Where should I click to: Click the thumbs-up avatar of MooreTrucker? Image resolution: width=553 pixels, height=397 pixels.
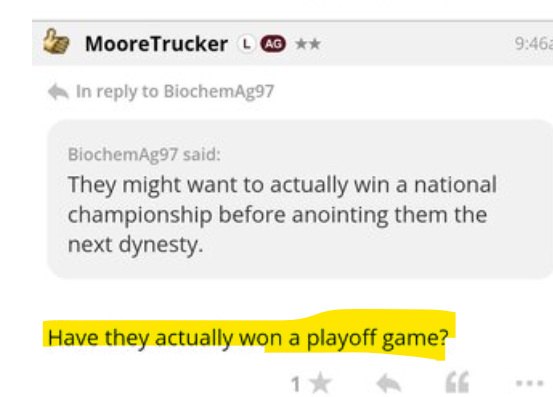[x=56, y=42]
